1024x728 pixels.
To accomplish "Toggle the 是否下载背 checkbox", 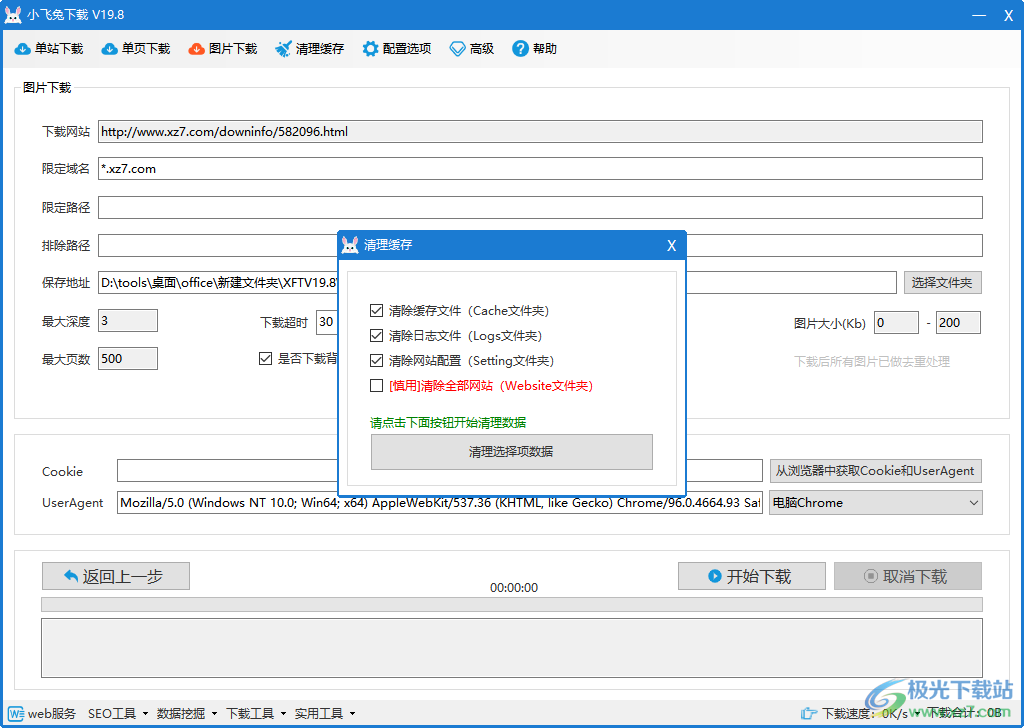I will (265, 358).
